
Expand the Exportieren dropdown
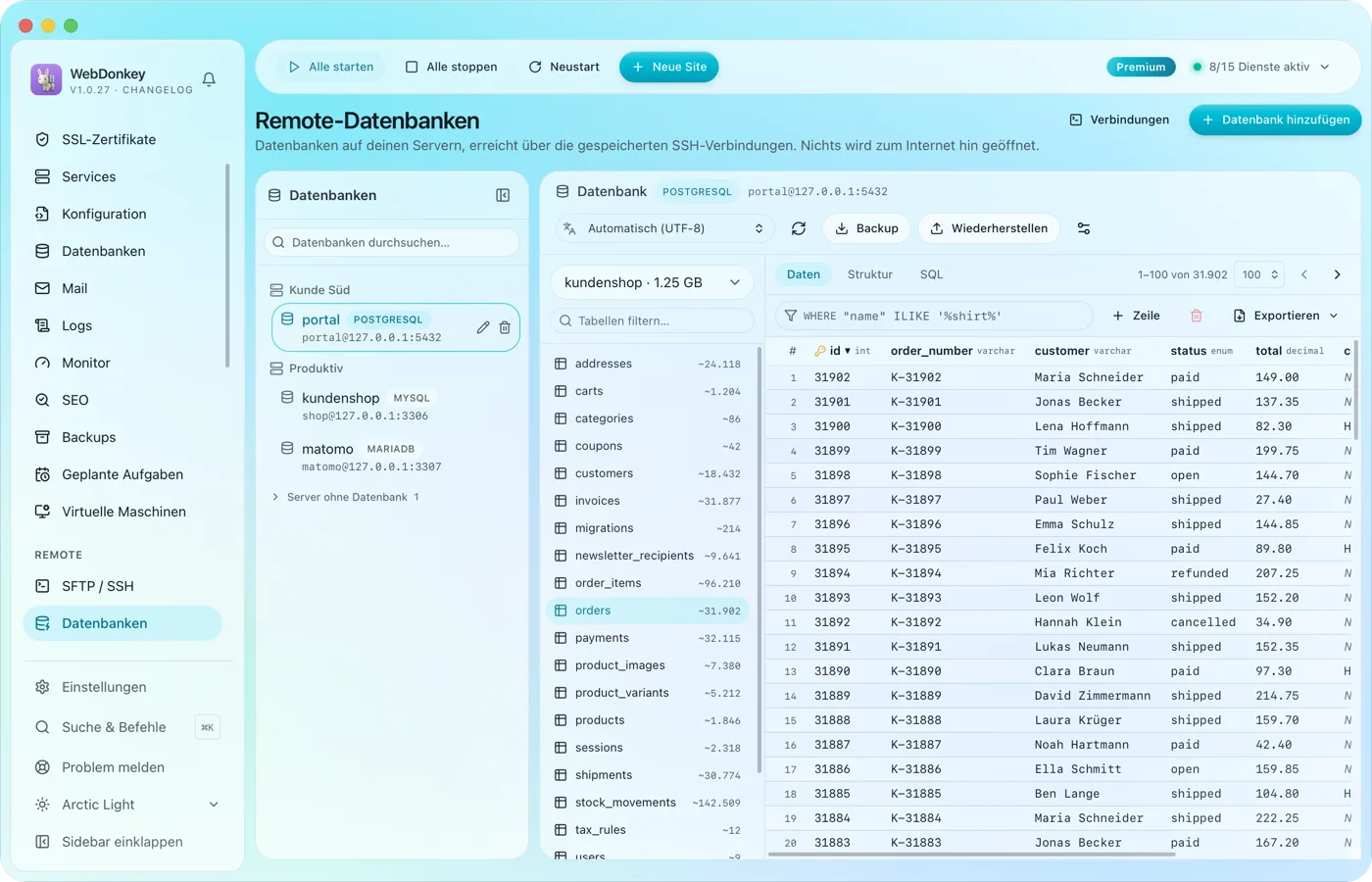[x=1285, y=316]
